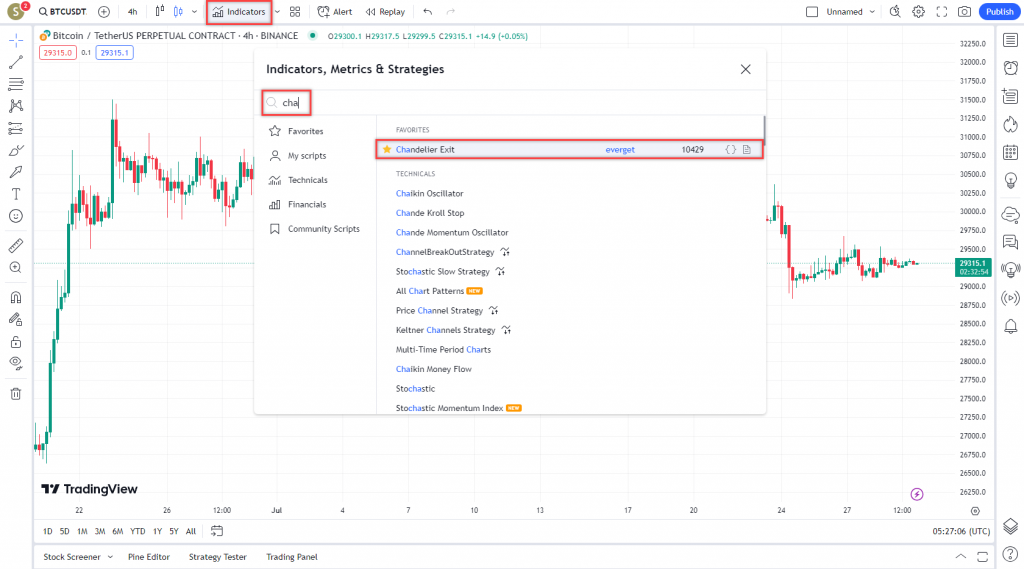Open quick search icon in toolbar
This screenshot has height=569, width=1024.
895,12
